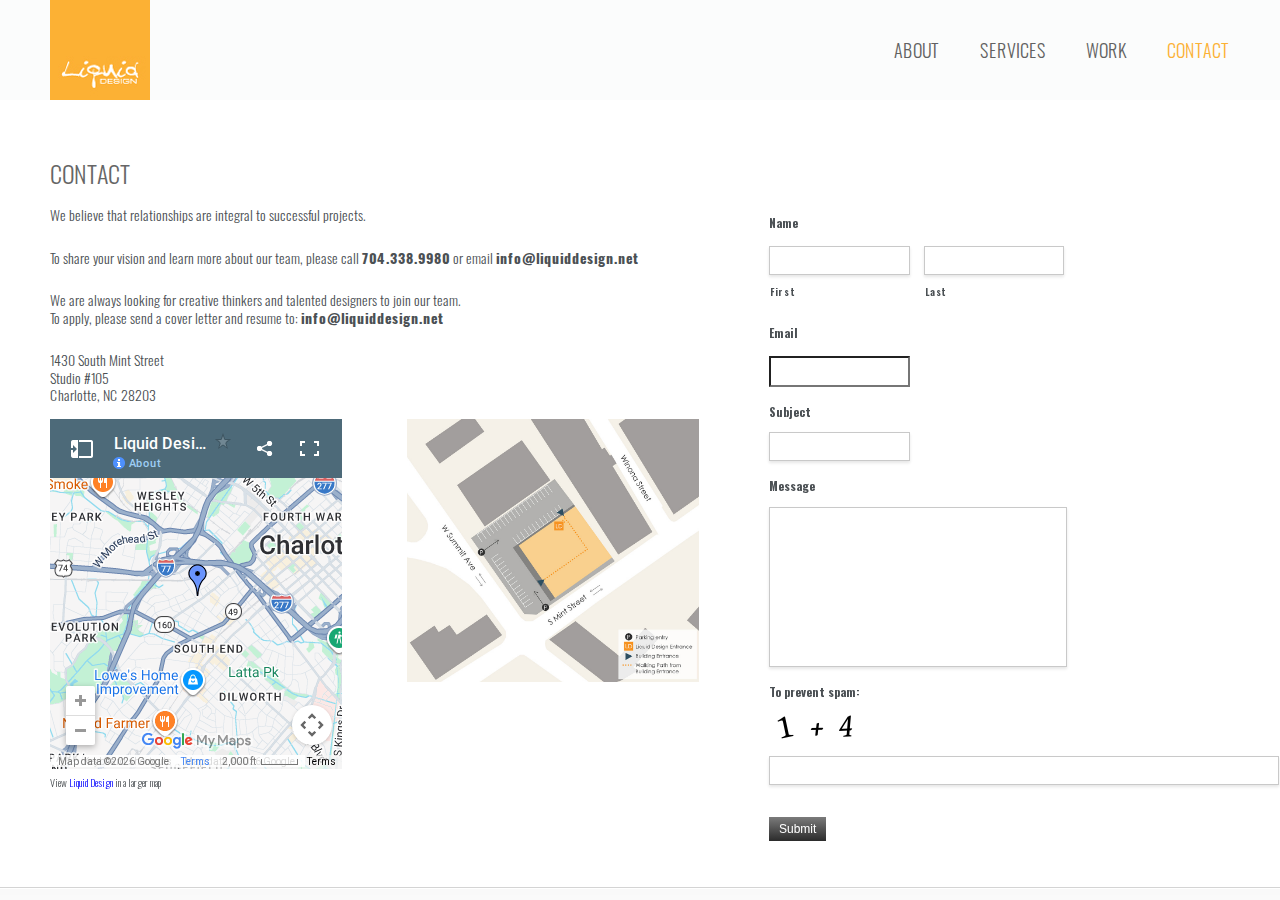The width and height of the screenshot is (1280, 900).
Task: Click the map pan control
Action: (312, 725)
